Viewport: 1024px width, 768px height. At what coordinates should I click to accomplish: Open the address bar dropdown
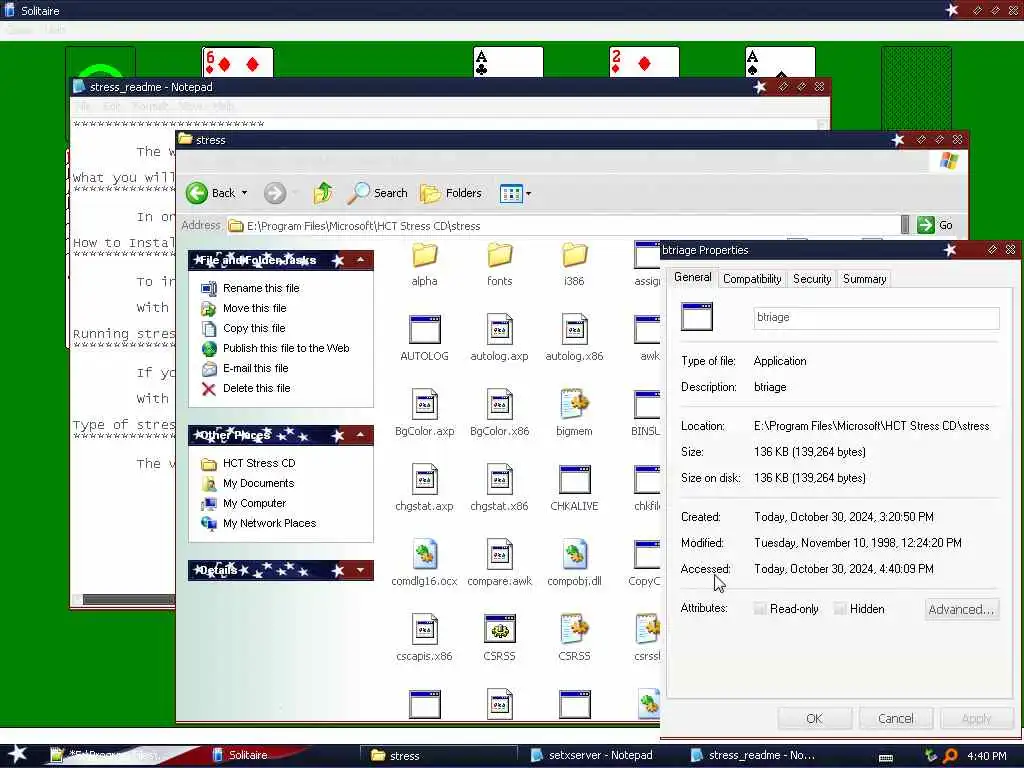point(904,225)
